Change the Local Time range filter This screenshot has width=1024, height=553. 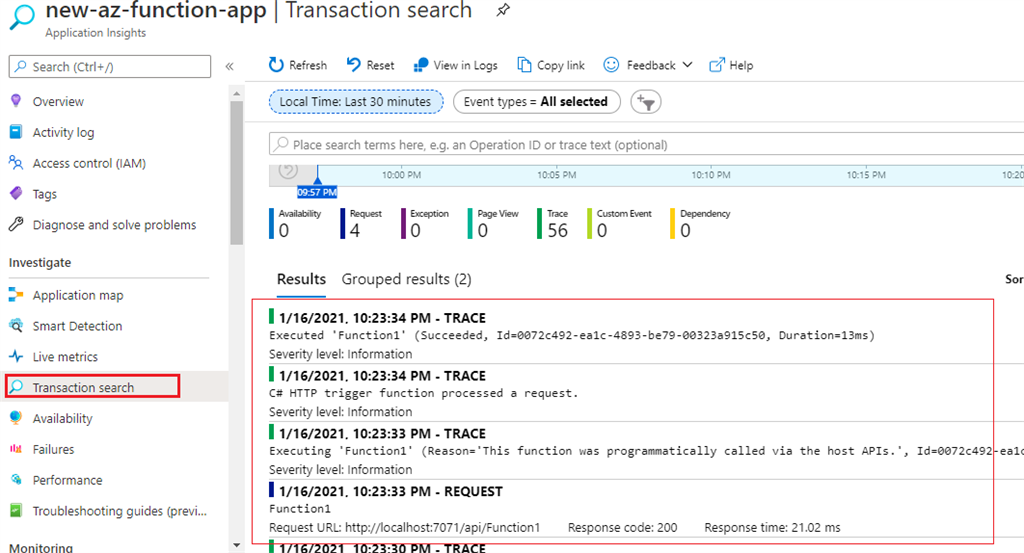(x=355, y=102)
